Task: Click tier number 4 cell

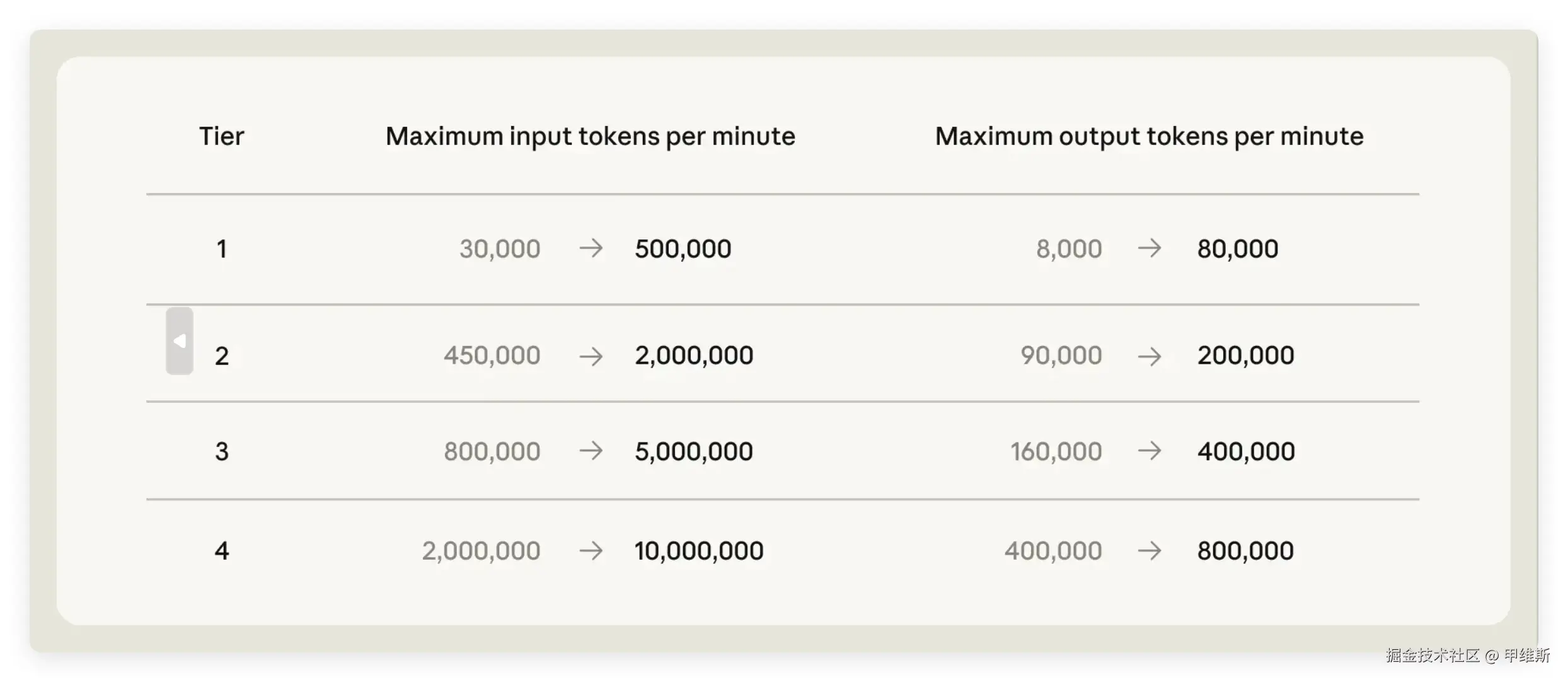Action: click(x=221, y=551)
